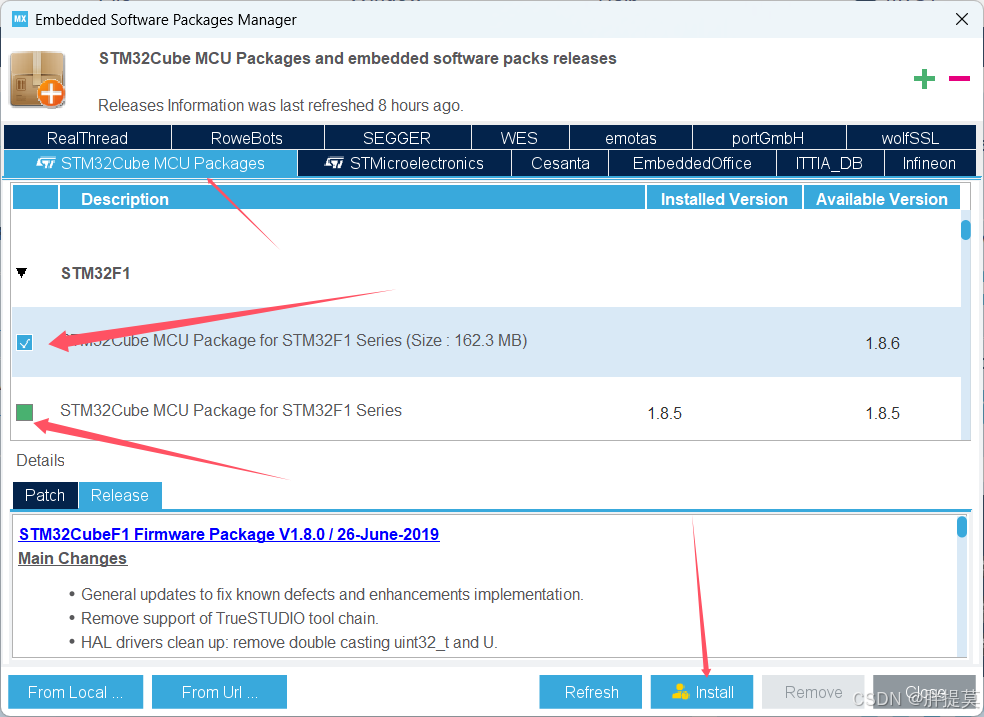The image size is (984, 717).
Task: Click the 'Remove support of TrueSTUDIO' line
Action: pos(230,619)
